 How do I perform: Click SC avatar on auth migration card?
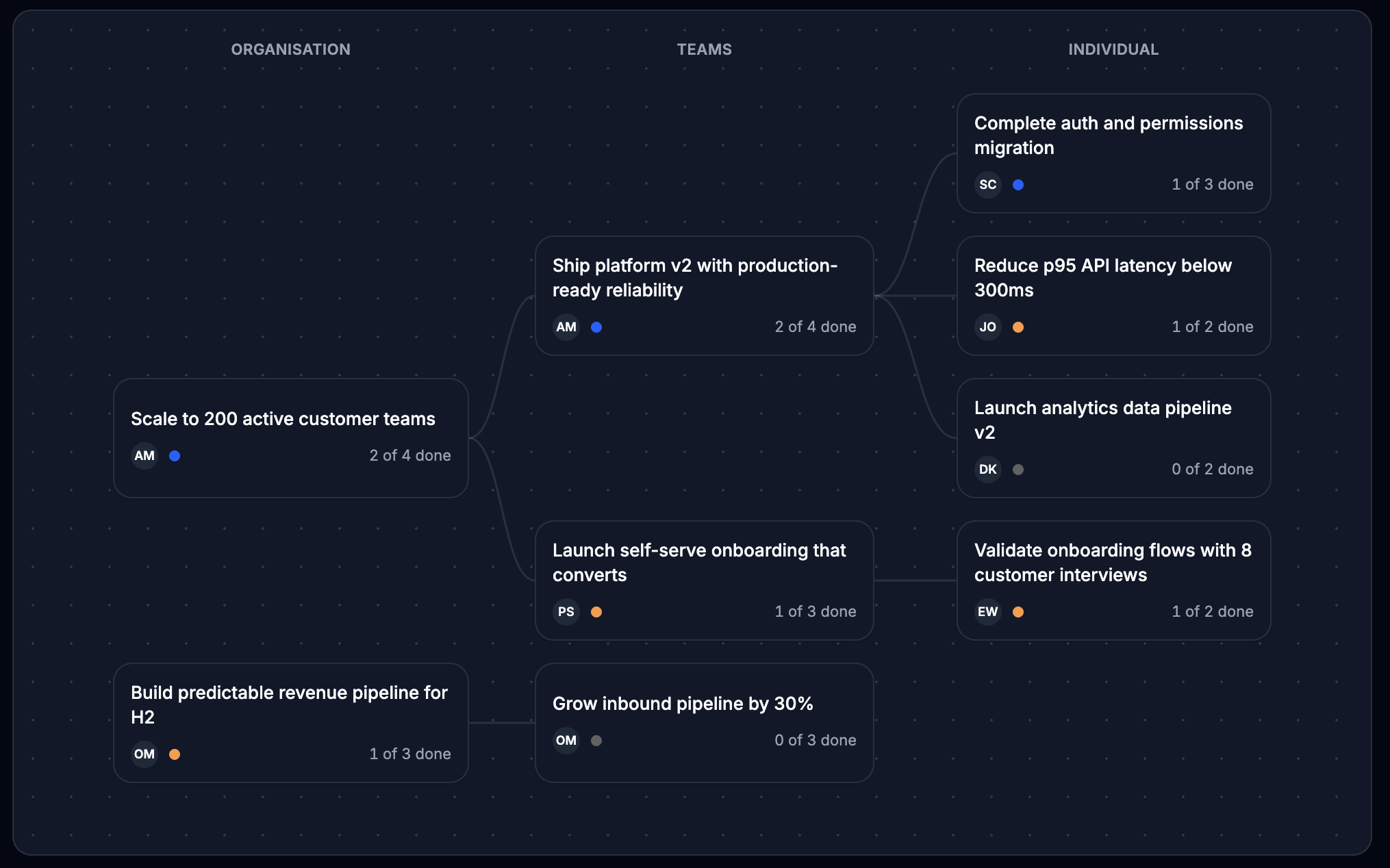click(988, 185)
